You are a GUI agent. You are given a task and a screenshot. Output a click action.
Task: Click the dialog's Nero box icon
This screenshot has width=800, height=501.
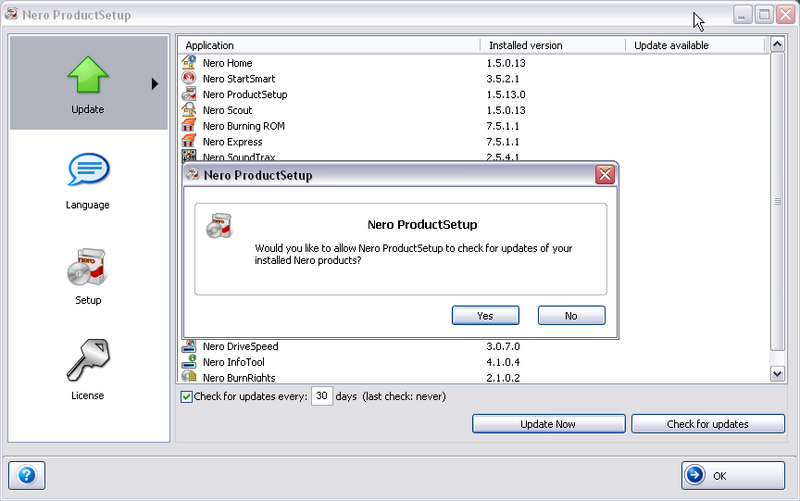pos(219,226)
